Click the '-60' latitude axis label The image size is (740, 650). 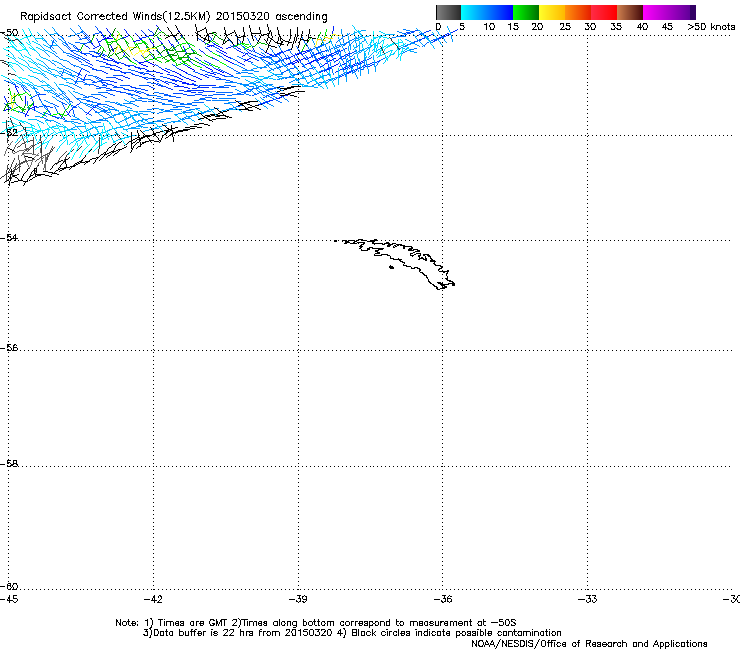pyautogui.click(x=9, y=586)
